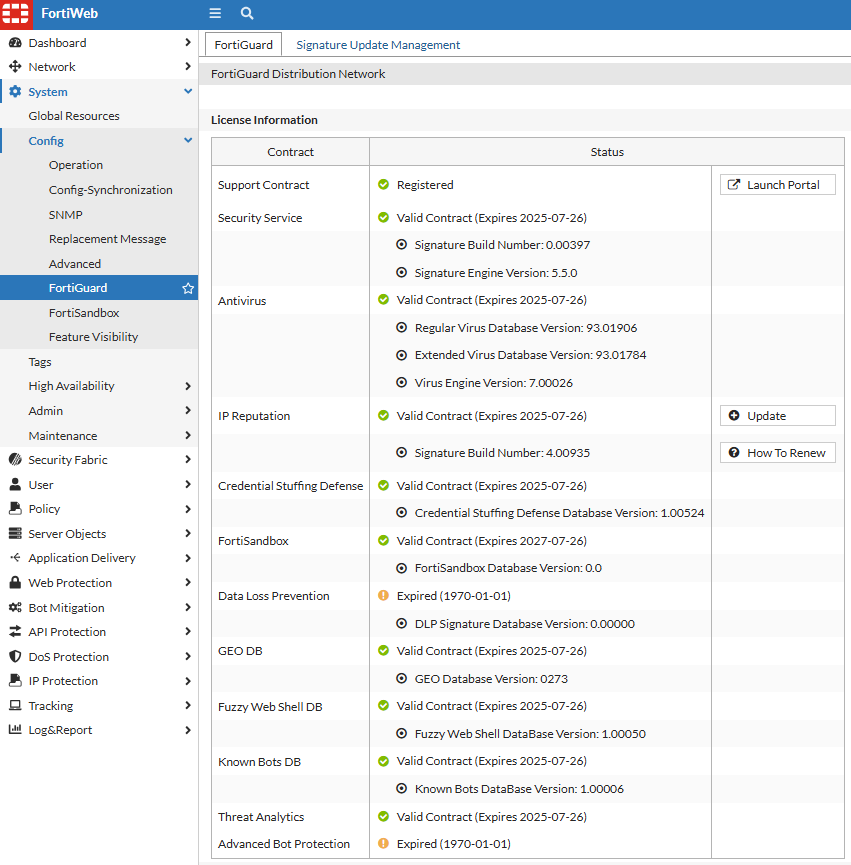Click 'Valid Contract (Expires 2027-07-26)' text

click(x=491, y=541)
